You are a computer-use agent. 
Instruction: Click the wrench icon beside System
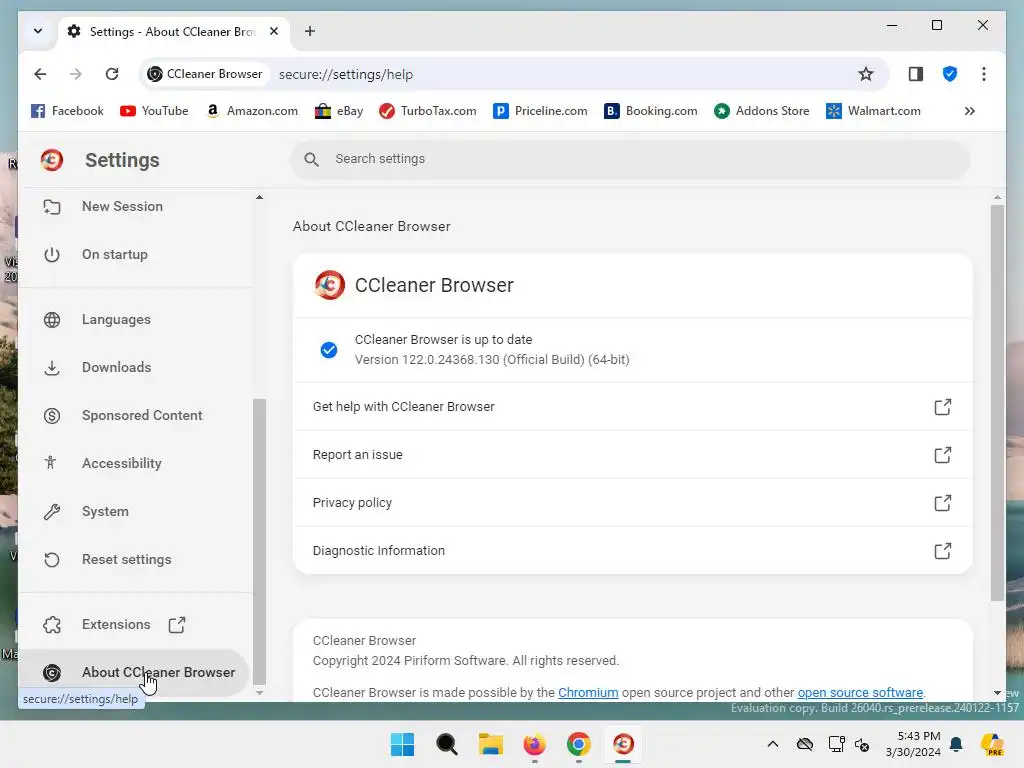[52, 511]
